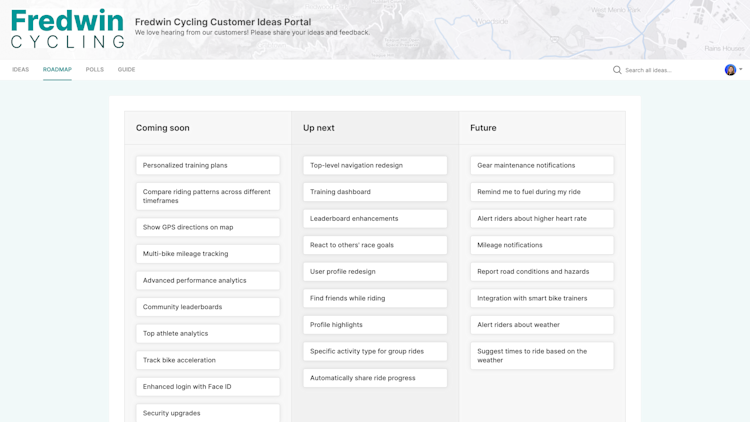The height and width of the screenshot is (422, 750).
Task: View React to others' race goals card
Action: [x=375, y=245]
